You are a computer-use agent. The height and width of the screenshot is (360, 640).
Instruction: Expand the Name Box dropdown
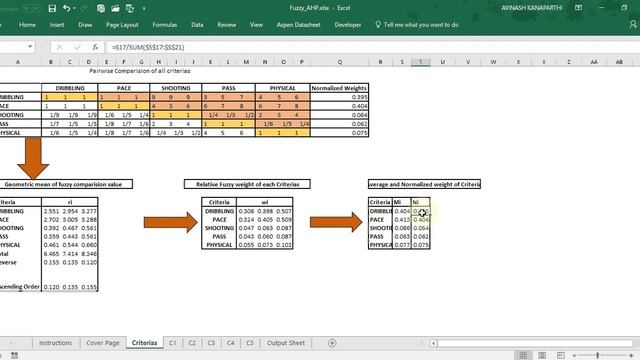point(30,47)
